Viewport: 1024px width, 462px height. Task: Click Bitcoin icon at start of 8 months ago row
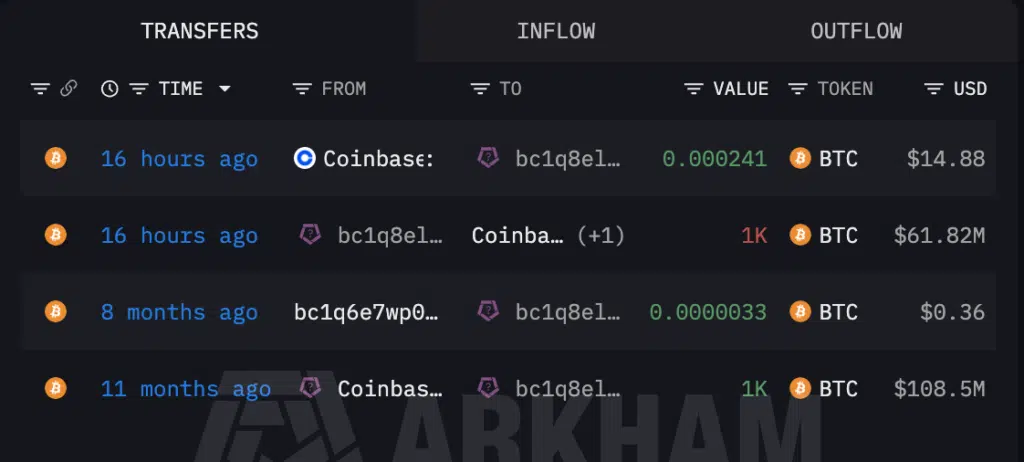click(x=56, y=312)
